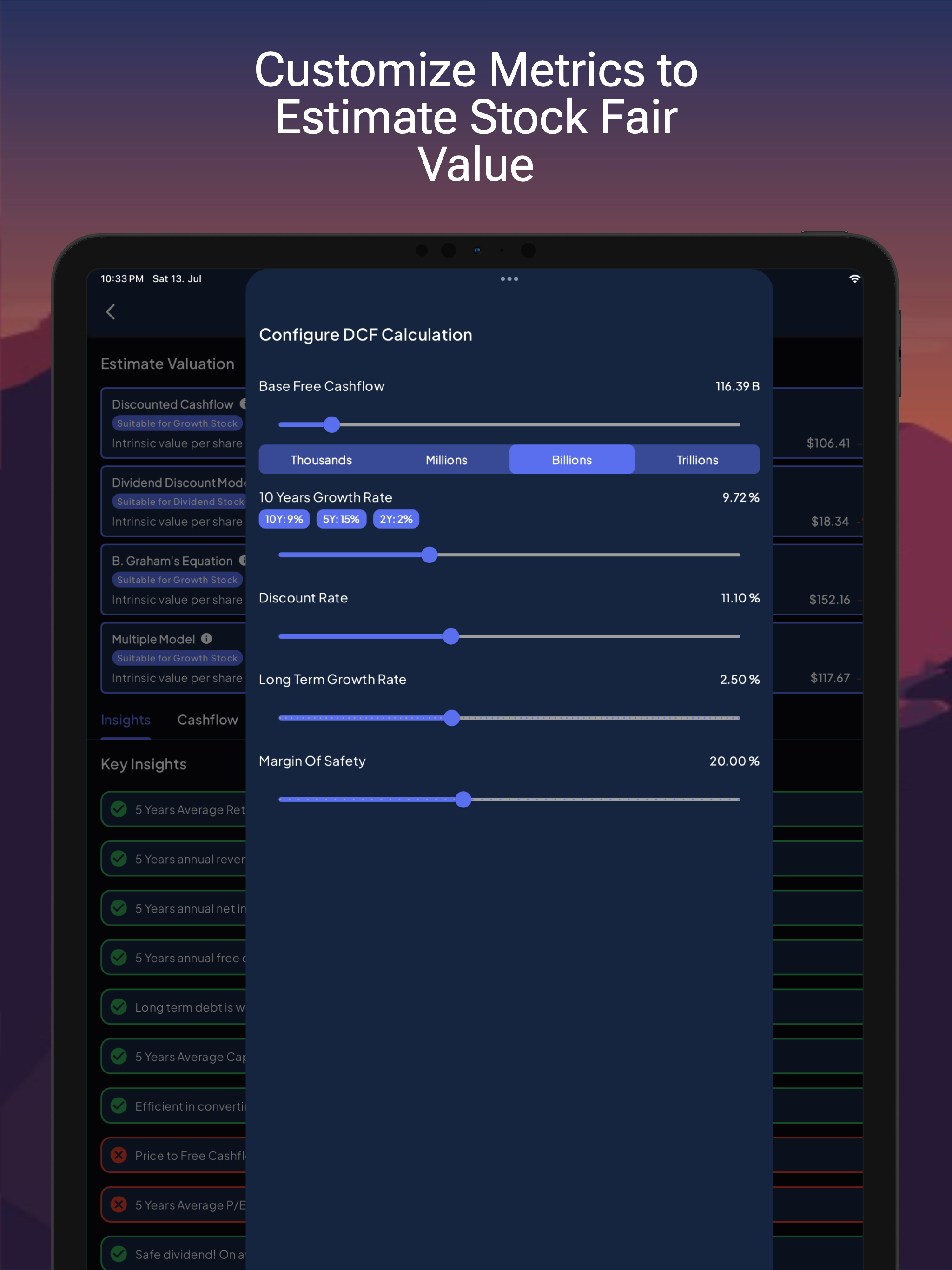
Task: Tap red cross on Price to Free Cashfl
Action: point(119,1155)
